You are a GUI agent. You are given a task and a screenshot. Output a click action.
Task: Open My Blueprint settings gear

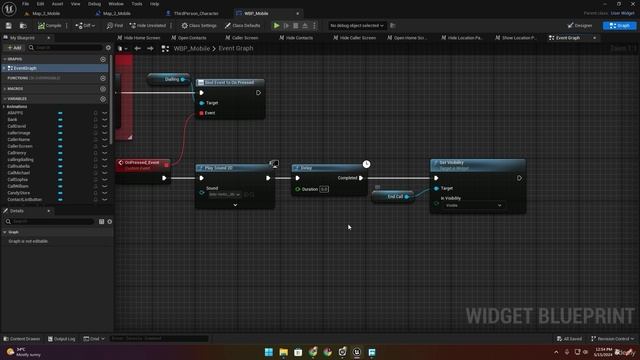(x=108, y=48)
